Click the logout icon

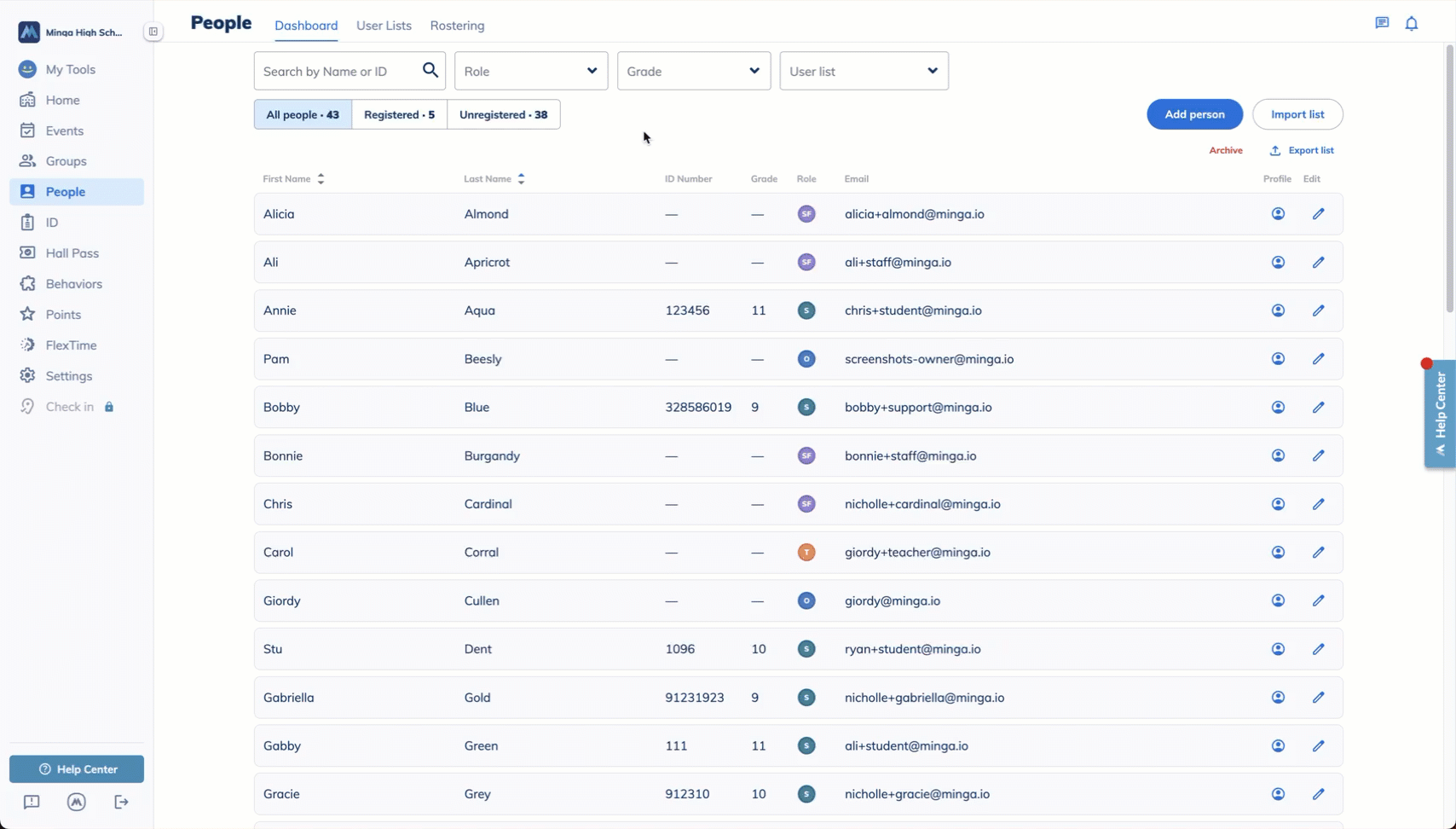tap(122, 802)
